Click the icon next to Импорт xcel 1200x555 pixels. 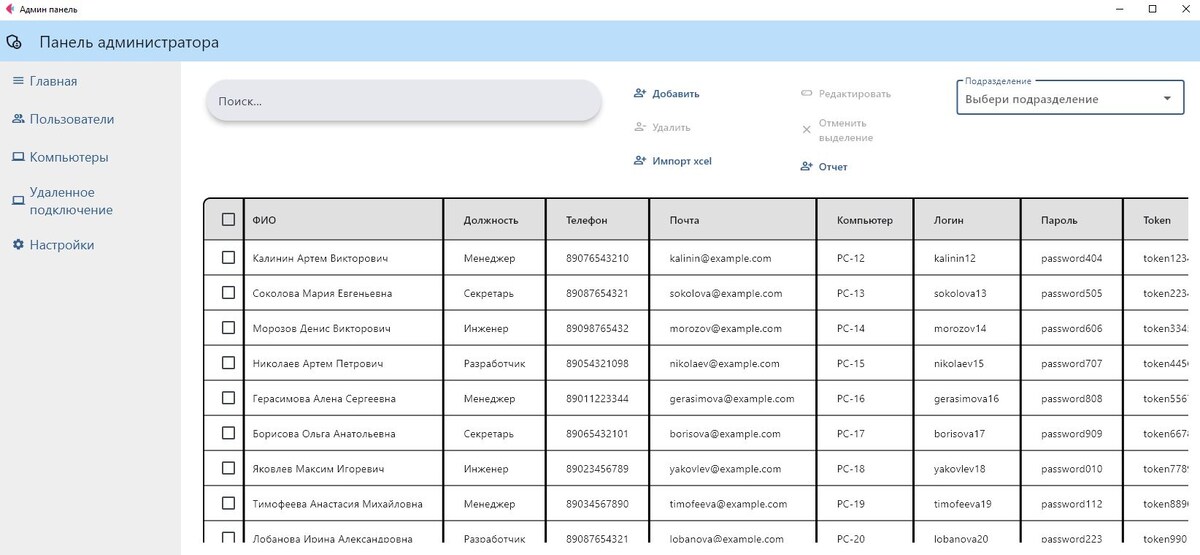click(640, 160)
